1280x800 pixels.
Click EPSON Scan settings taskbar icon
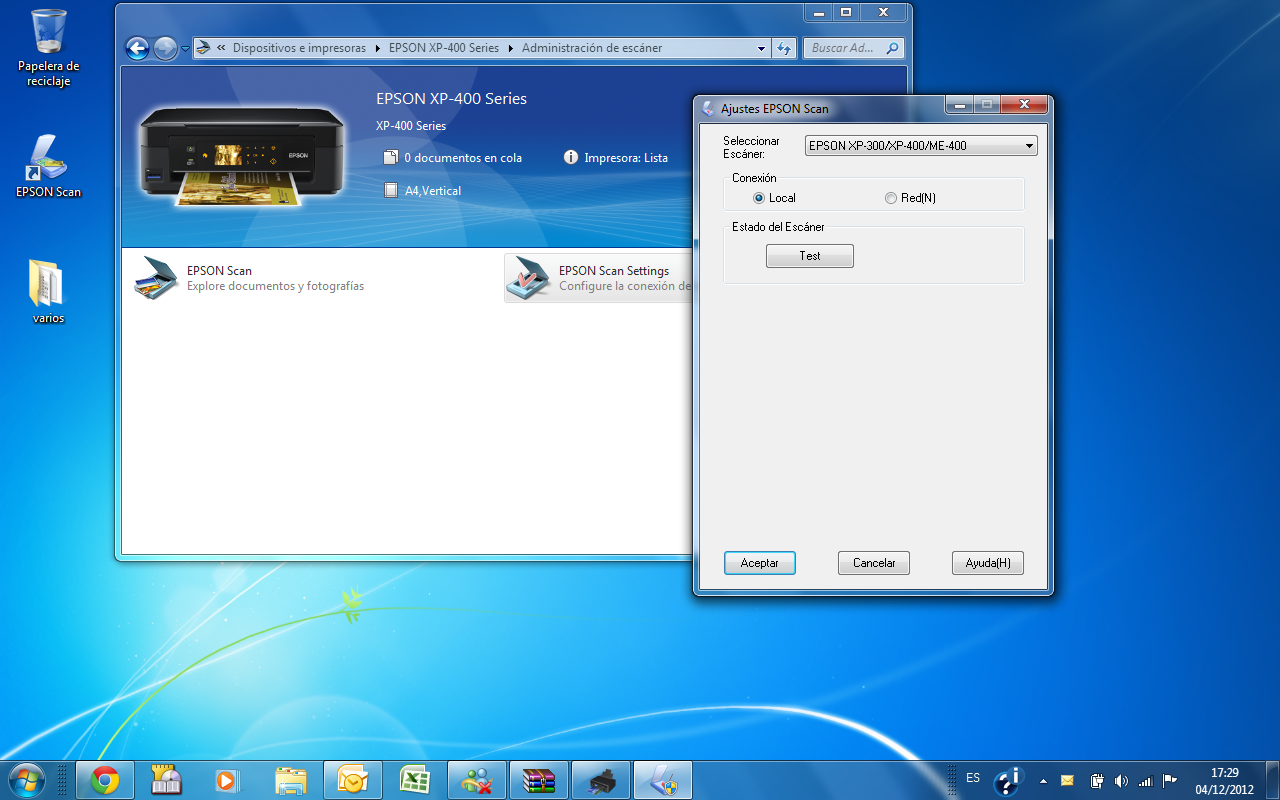pos(663,780)
